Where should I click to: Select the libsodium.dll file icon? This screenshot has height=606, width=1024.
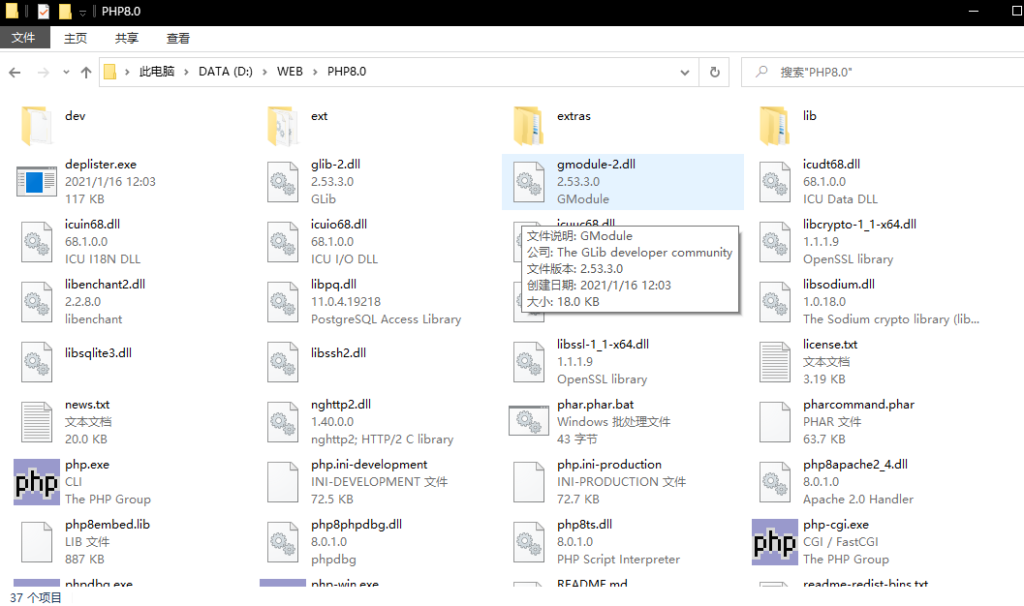[775, 302]
